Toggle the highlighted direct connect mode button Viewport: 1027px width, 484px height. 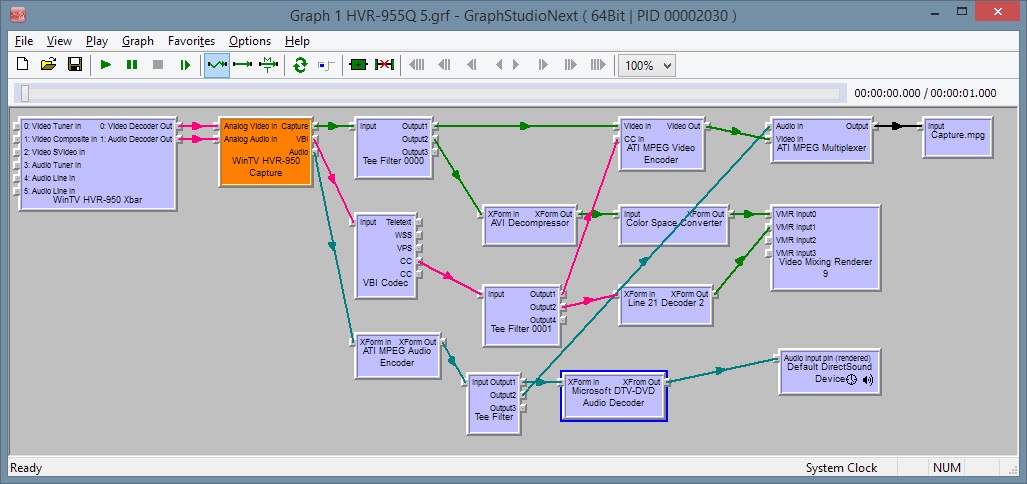217,65
